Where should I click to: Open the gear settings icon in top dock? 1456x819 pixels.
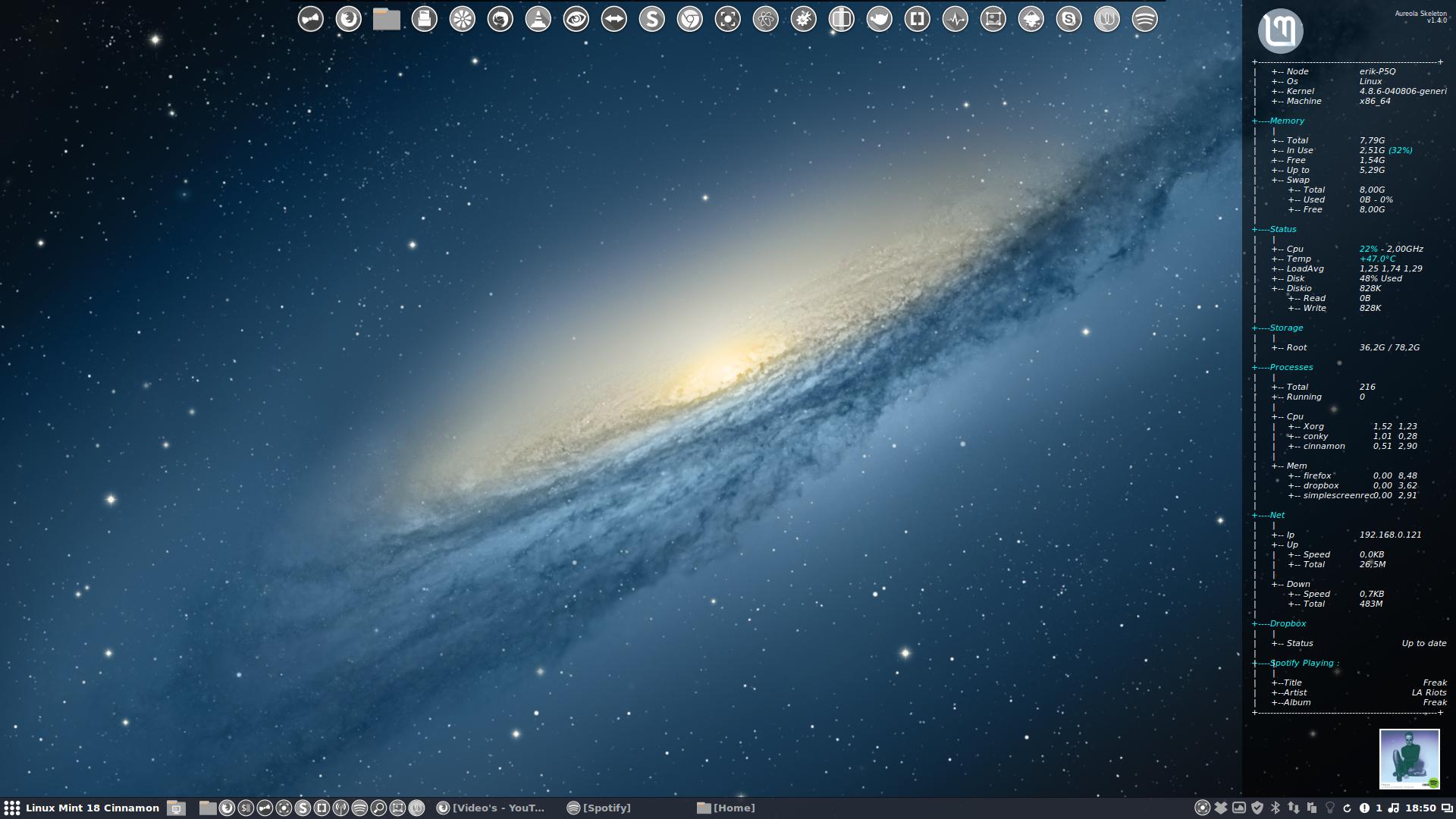tap(804, 19)
